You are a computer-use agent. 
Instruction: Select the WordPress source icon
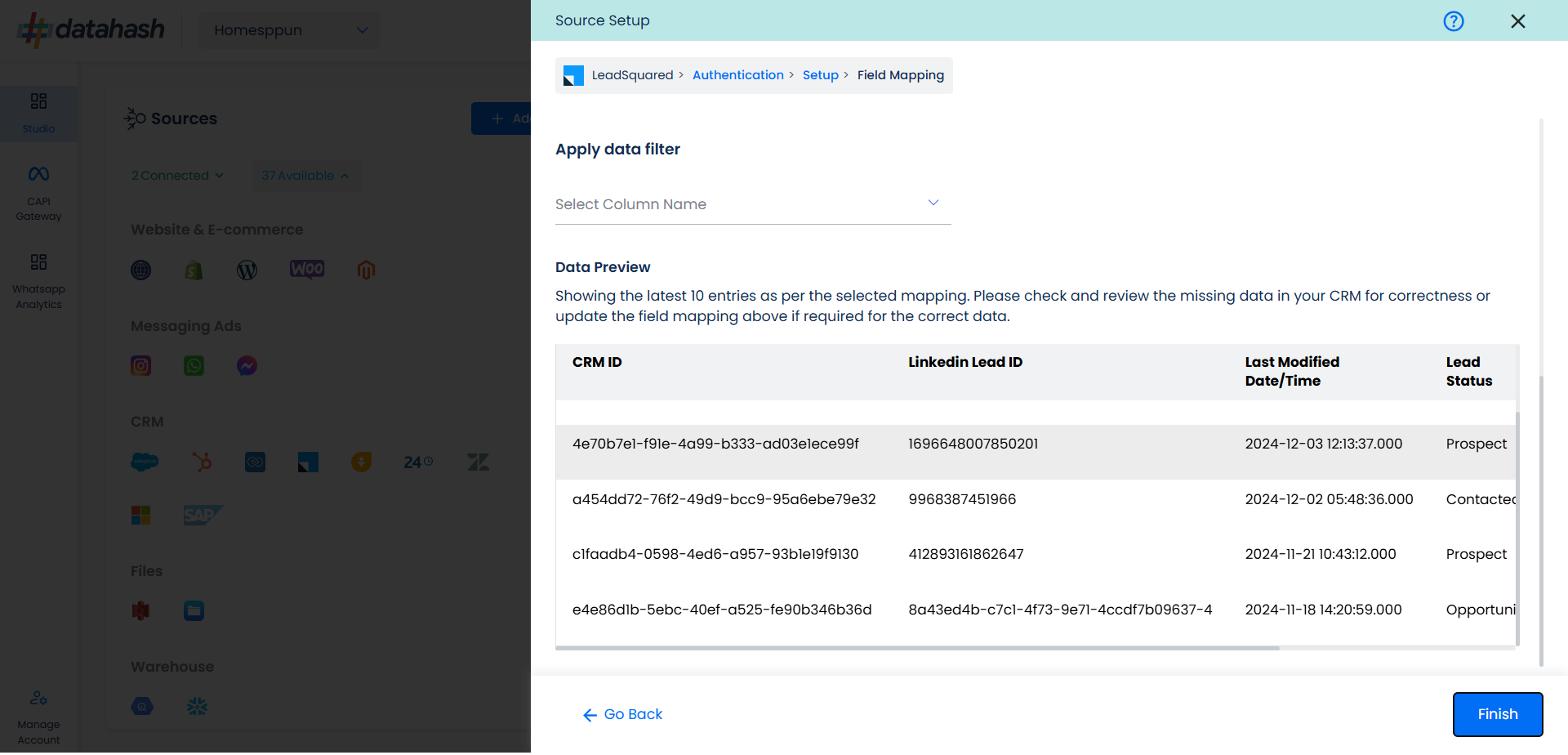[x=247, y=270]
